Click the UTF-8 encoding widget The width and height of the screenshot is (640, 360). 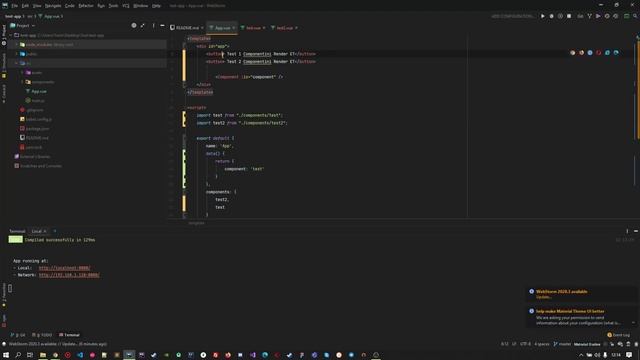tap(526, 344)
